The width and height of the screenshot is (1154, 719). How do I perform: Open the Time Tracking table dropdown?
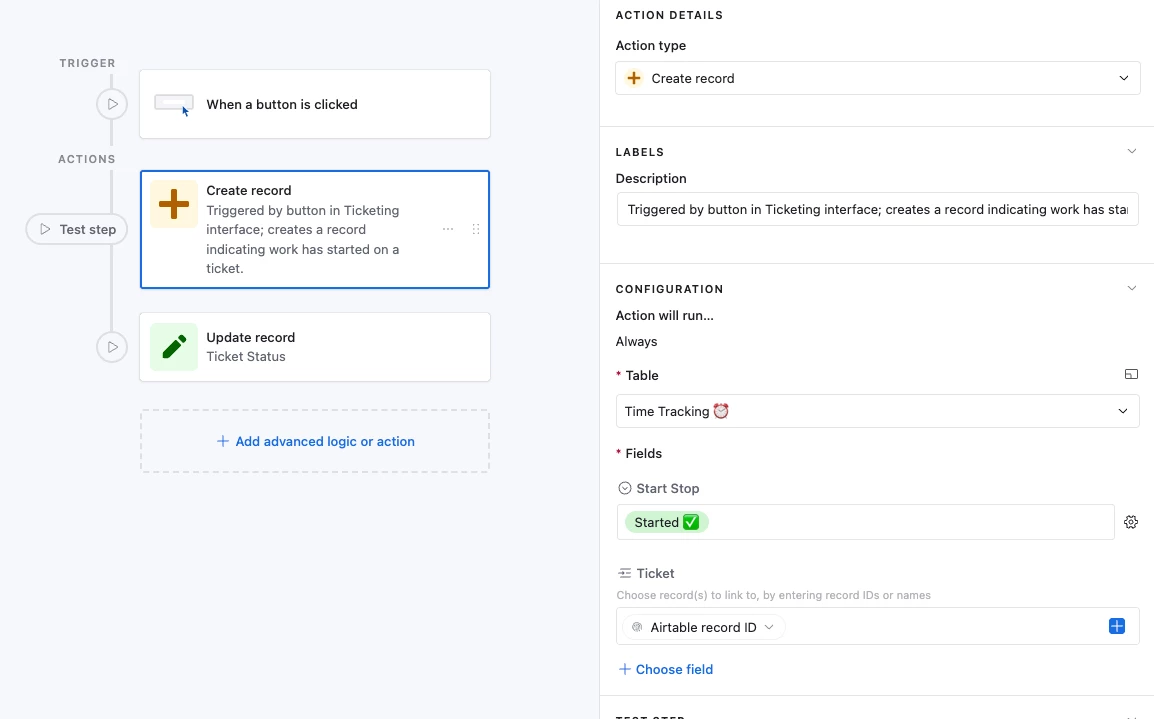877,411
